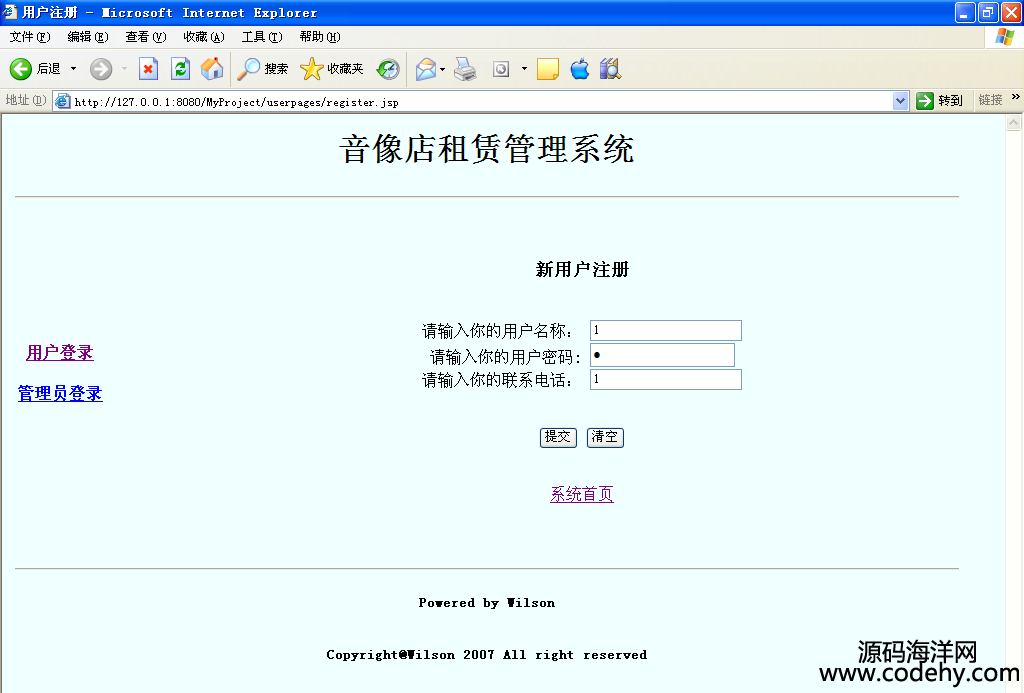Focus the password input field
1024x693 pixels.
tap(662, 355)
